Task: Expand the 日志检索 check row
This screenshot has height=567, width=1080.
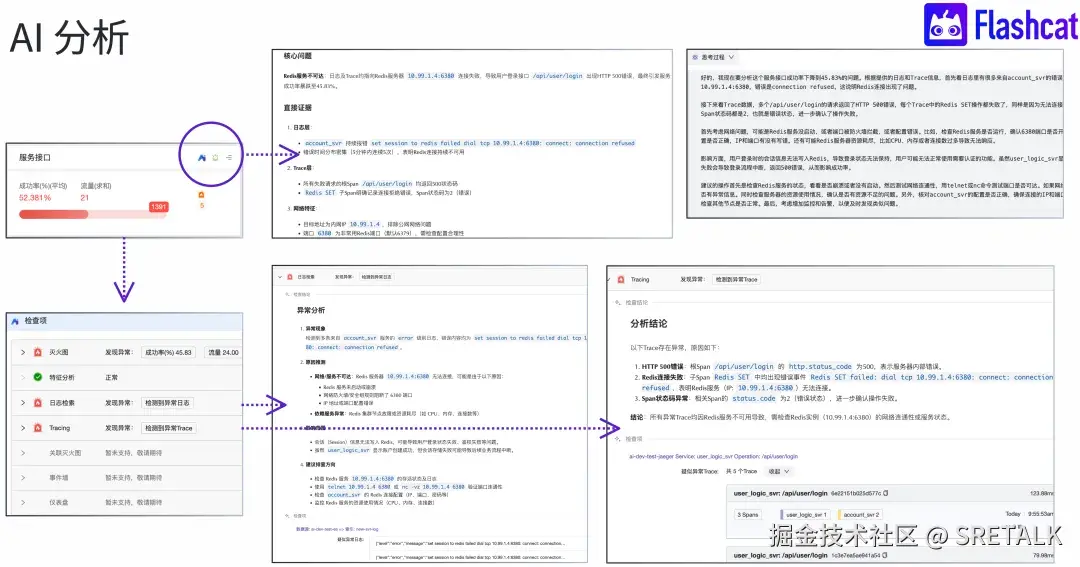Action: click(x=23, y=402)
